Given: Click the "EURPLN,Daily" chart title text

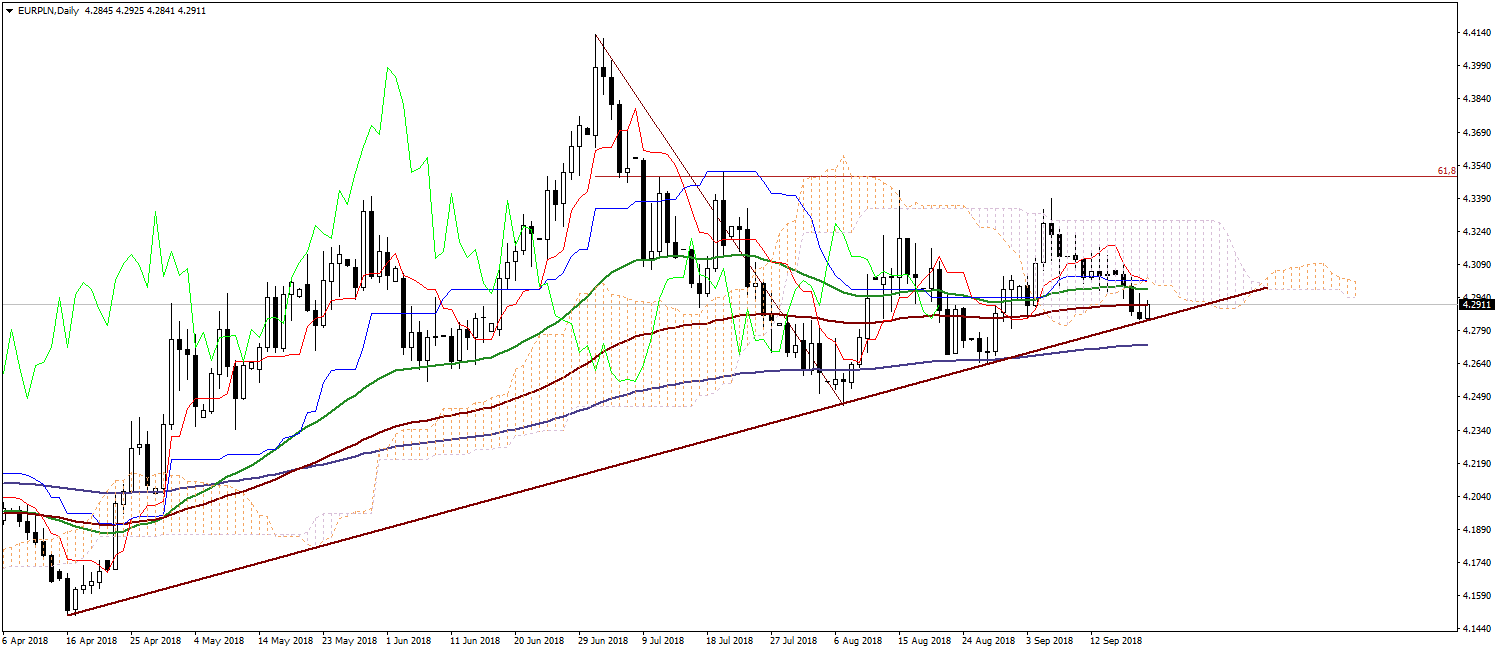Looking at the screenshot, I should (46, 9).
